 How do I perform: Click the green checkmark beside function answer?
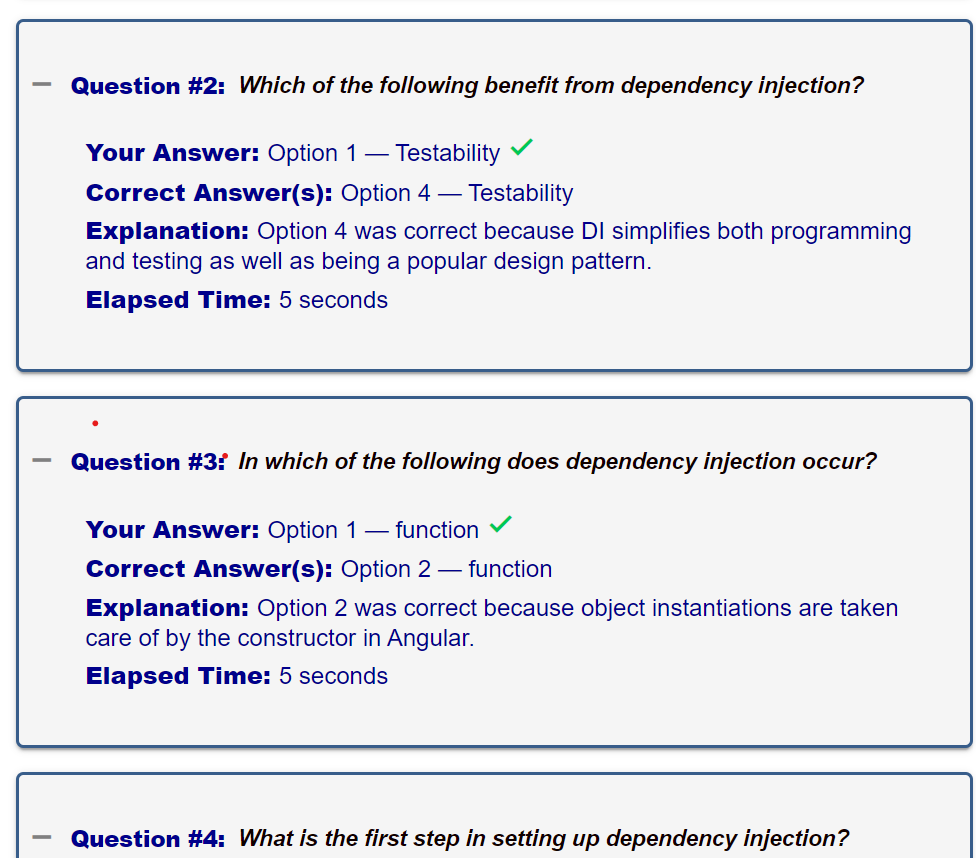(x=500, y=524)
